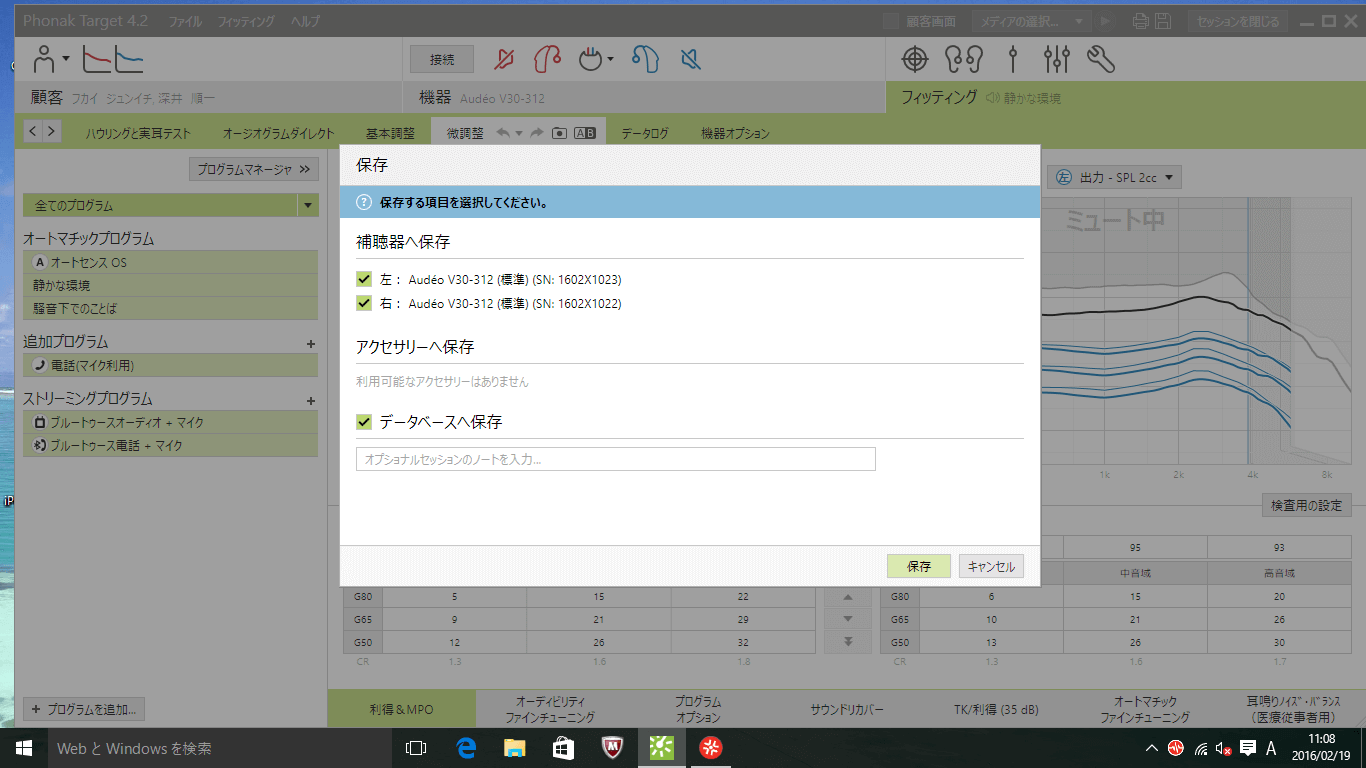Open 全てのプログラム dropdown

308,205
